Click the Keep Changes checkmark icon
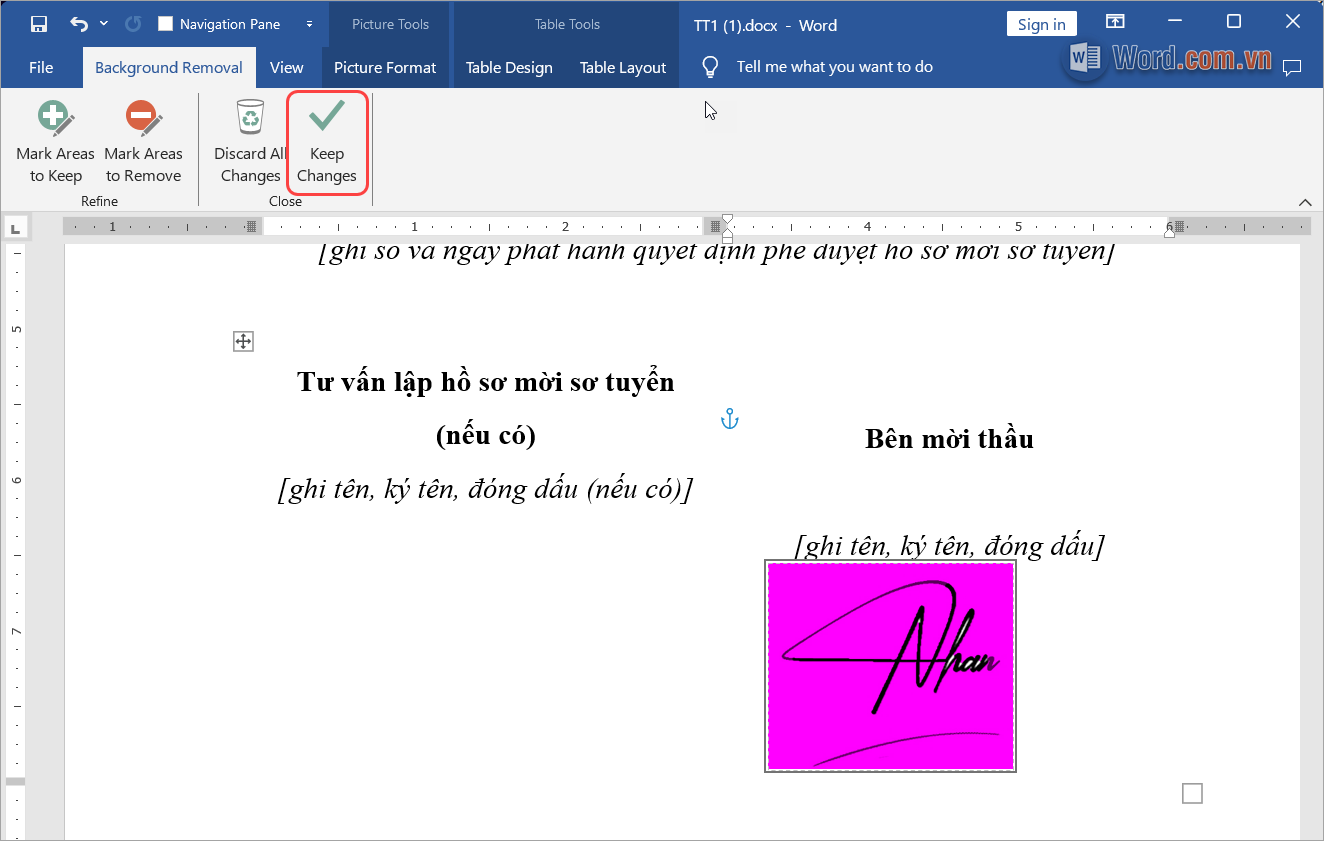The image size is (1324, 841). click(x=327, y=115)
